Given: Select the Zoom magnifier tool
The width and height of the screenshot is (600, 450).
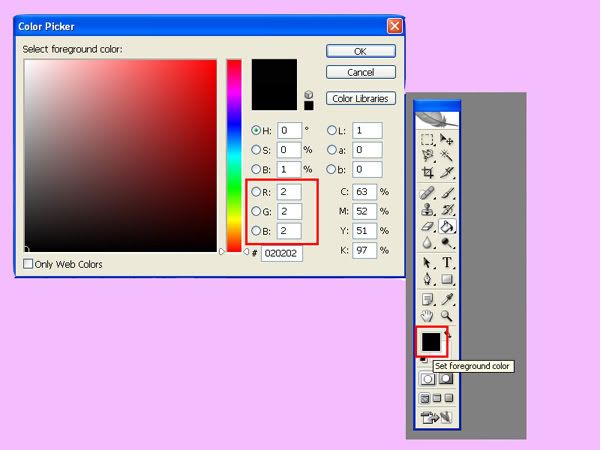Looking at the screenshot, I should pyautogui.click(x=448, y=315).
